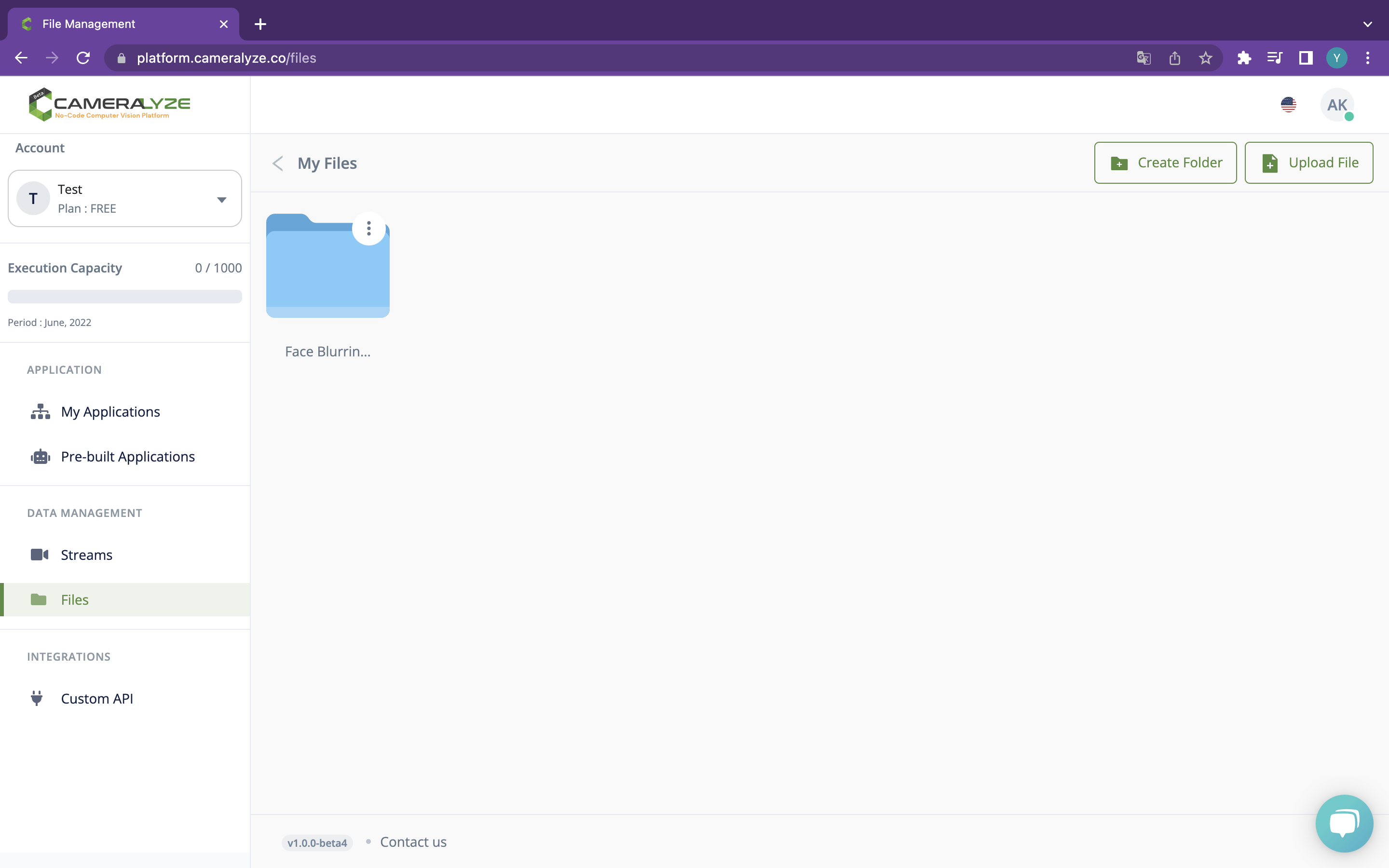Change language via the US flag icon
The image size is (1389, 868).
click(1289, 105)
